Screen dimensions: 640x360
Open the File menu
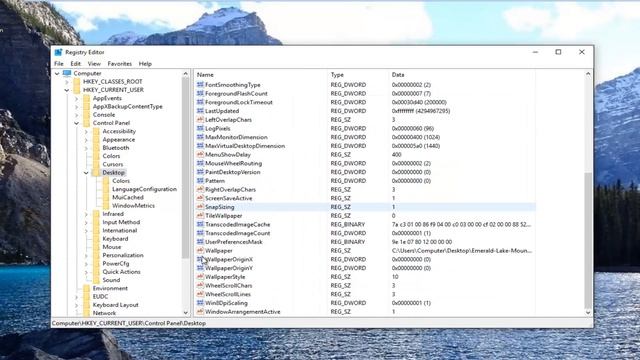[59, 64]
